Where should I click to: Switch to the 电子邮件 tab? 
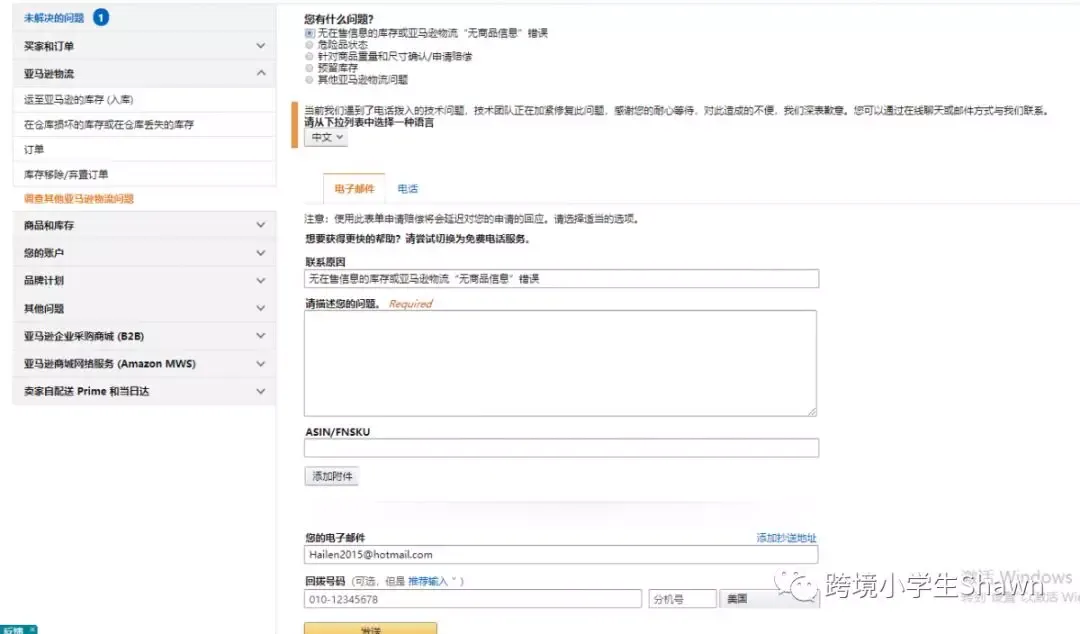coord(354,188)
